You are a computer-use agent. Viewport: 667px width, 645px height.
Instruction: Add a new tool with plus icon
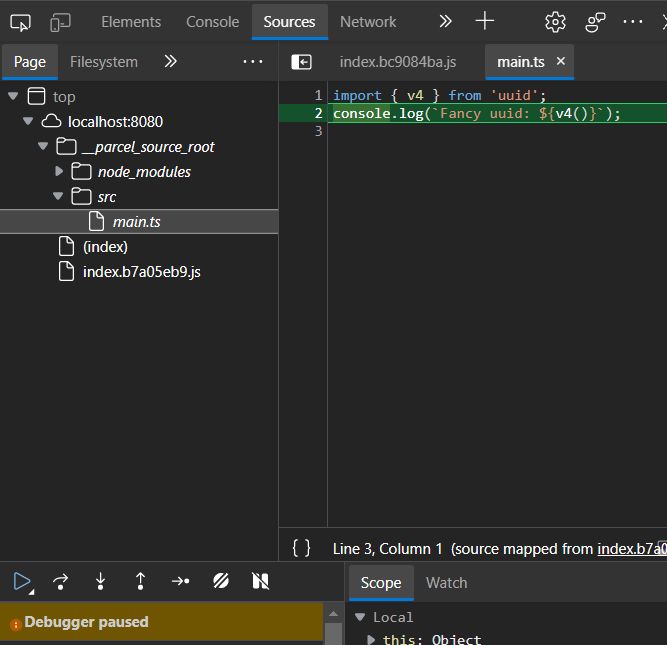click(485, 21)
